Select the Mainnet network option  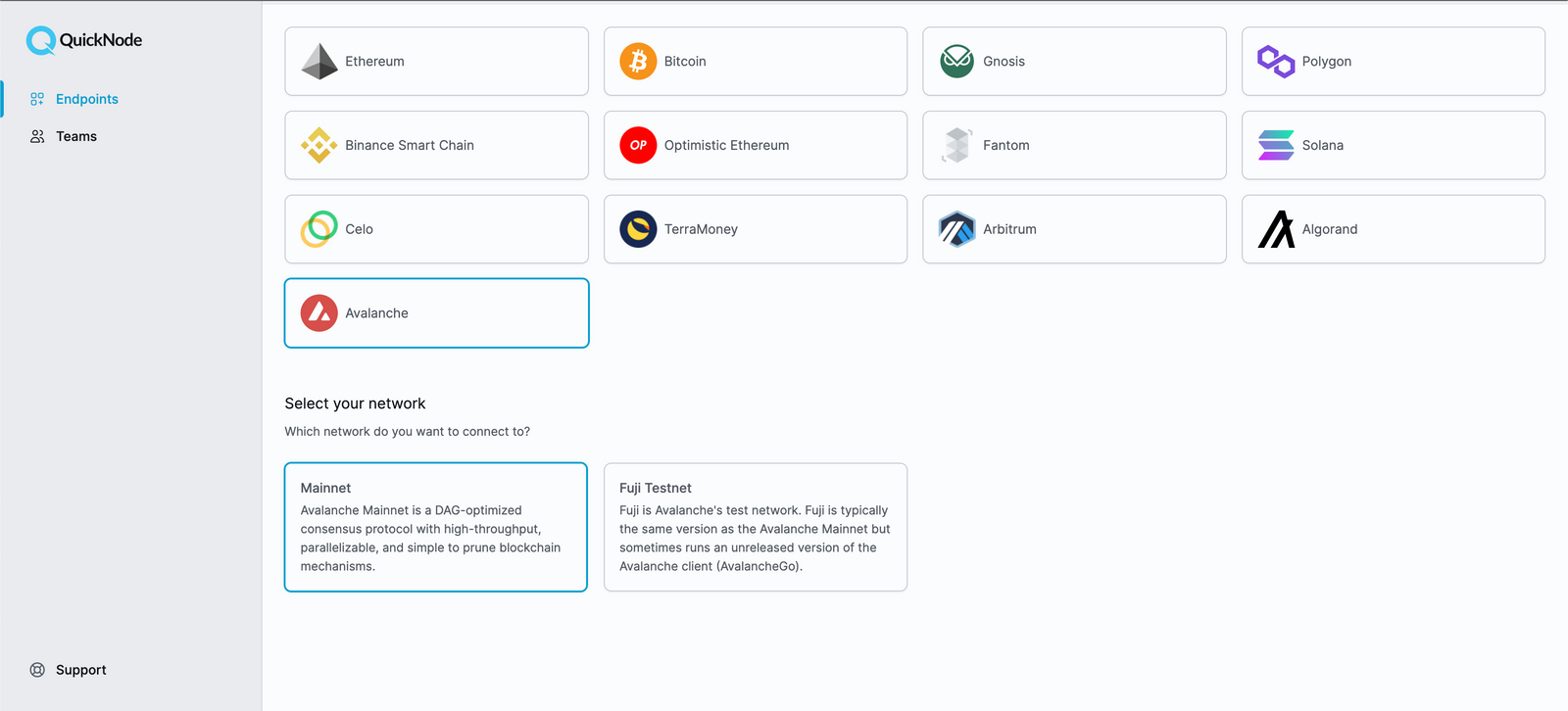coord(435,527)
